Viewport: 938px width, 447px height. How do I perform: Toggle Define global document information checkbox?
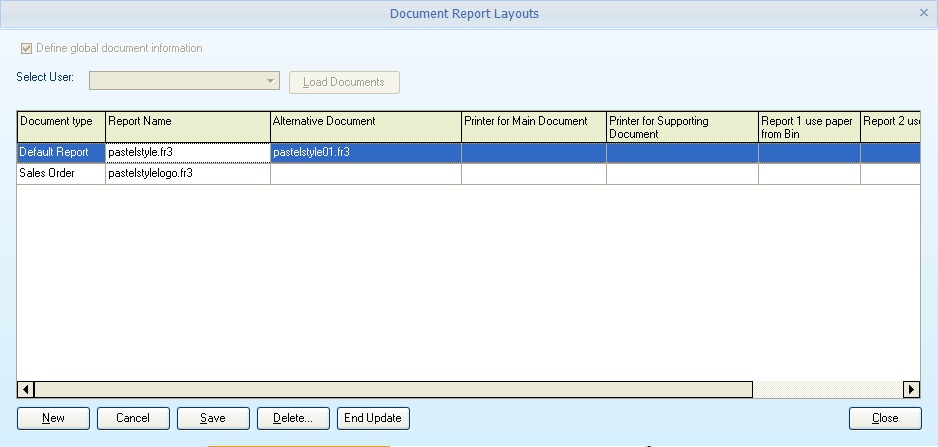[26, 48]
